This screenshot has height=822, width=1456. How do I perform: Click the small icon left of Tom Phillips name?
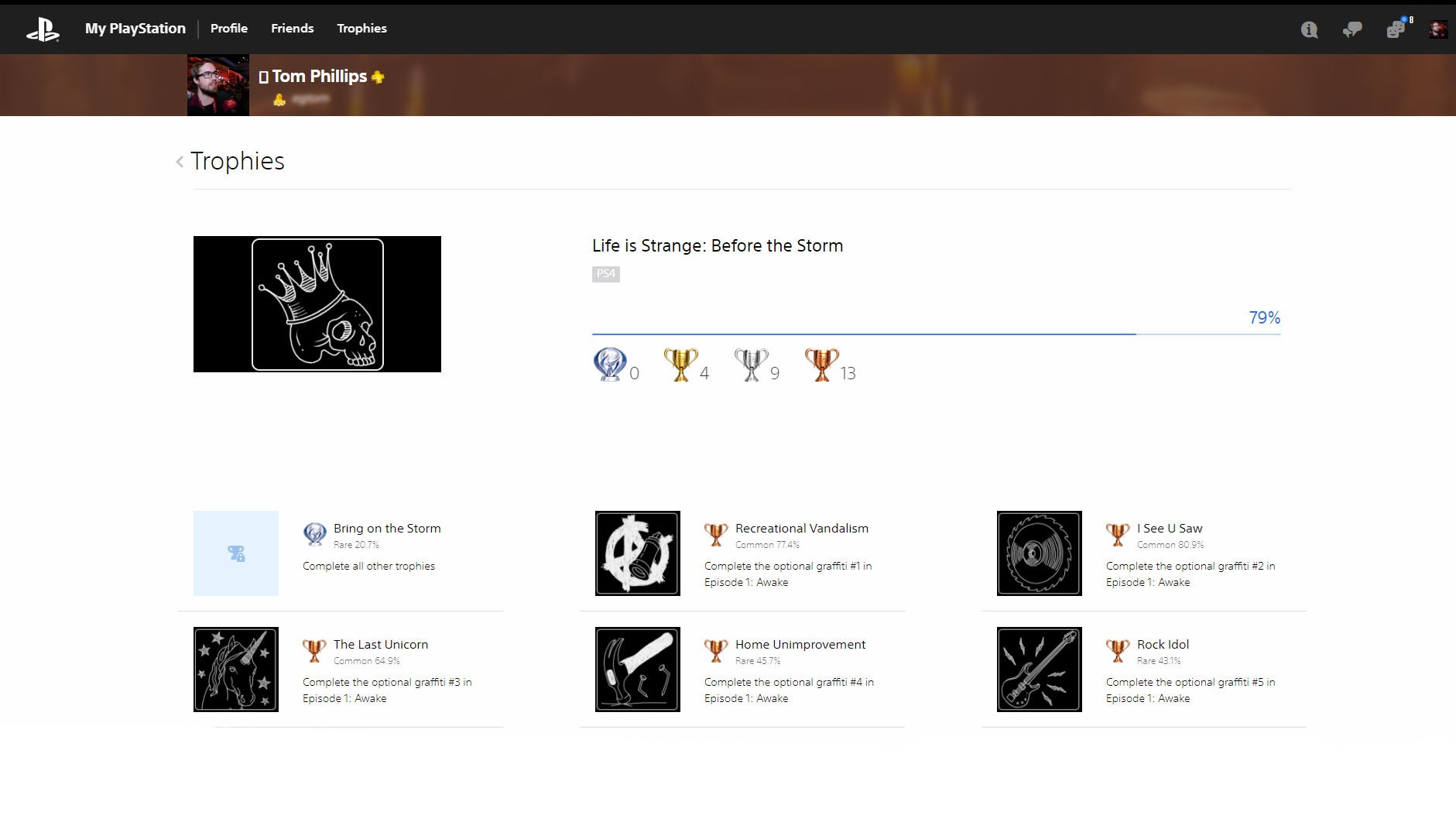pyautogui.click(x=263, y=77)
